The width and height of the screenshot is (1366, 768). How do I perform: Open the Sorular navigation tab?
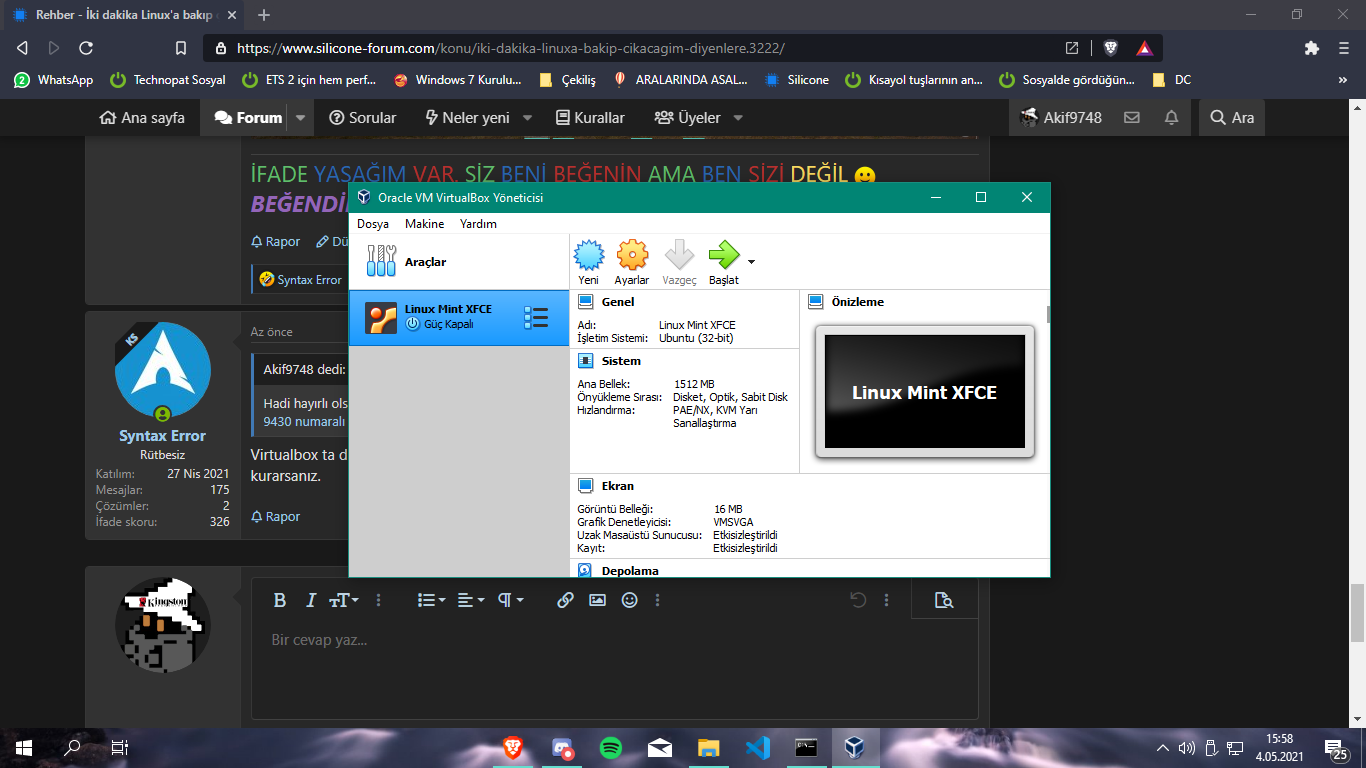point(363,118)
